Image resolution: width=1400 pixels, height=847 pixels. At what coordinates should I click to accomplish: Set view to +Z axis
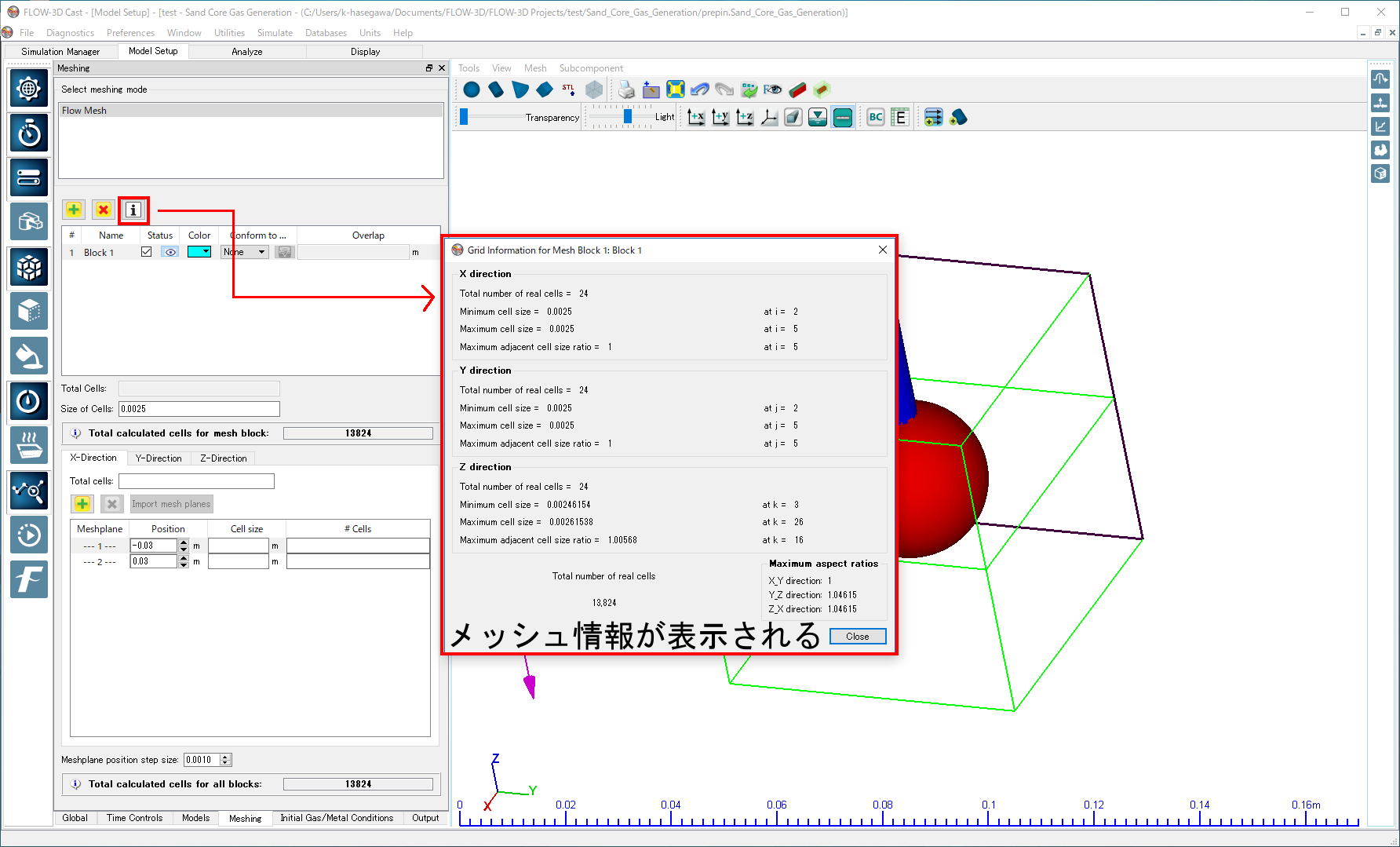tap(745, 118)
